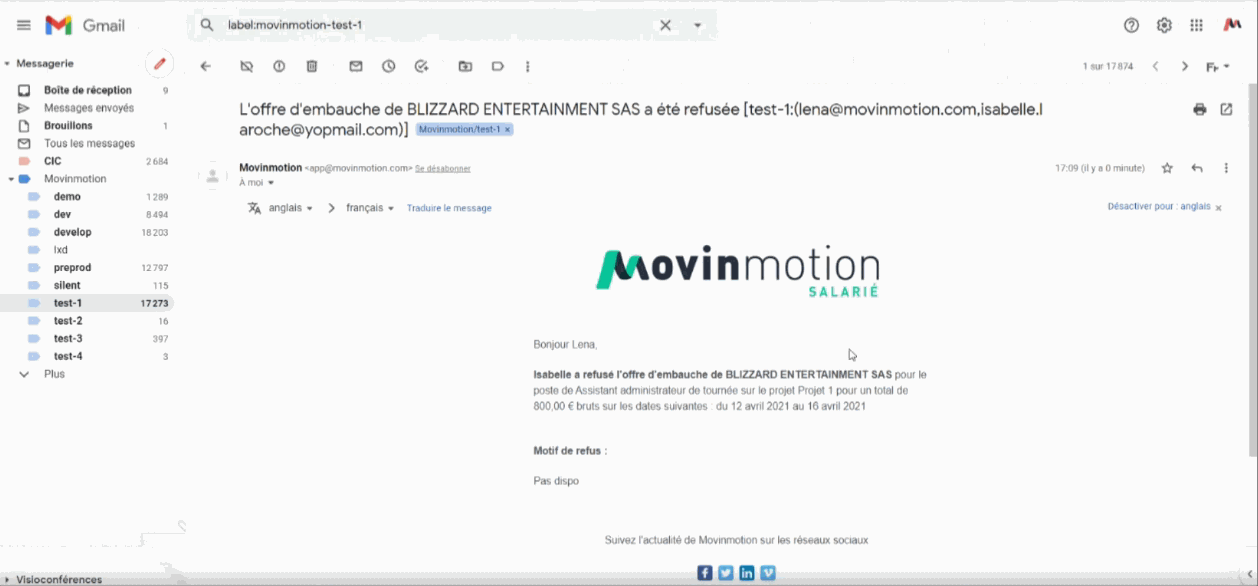The image size is (1258, 586).
Task: Remove label icon in toolbar
Action: tap(246, 66)
